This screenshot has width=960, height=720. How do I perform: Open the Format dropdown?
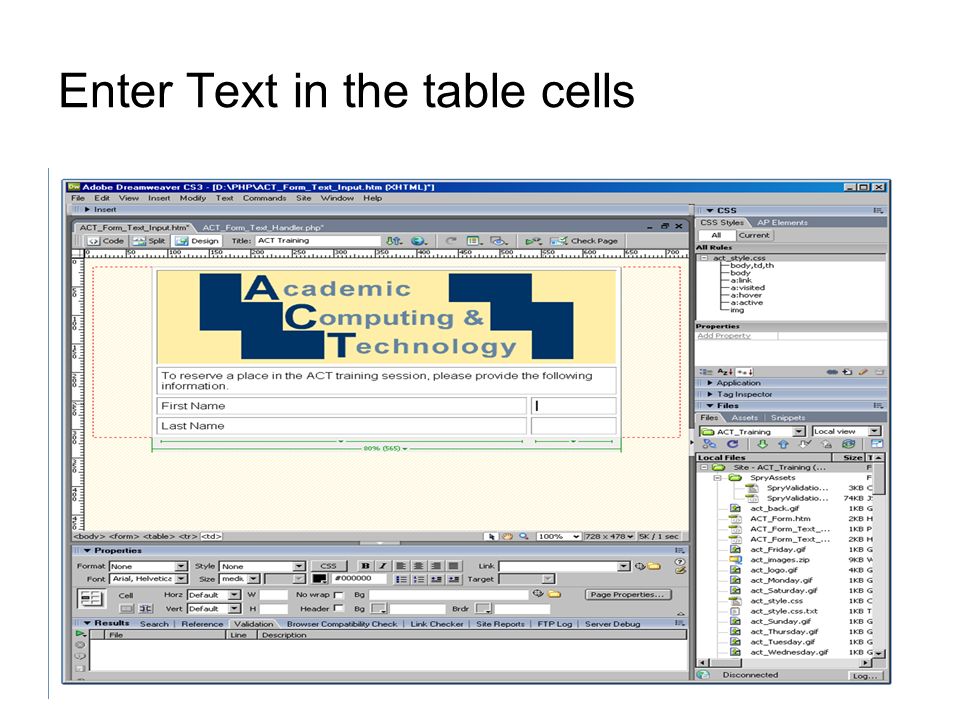[181, 566]
